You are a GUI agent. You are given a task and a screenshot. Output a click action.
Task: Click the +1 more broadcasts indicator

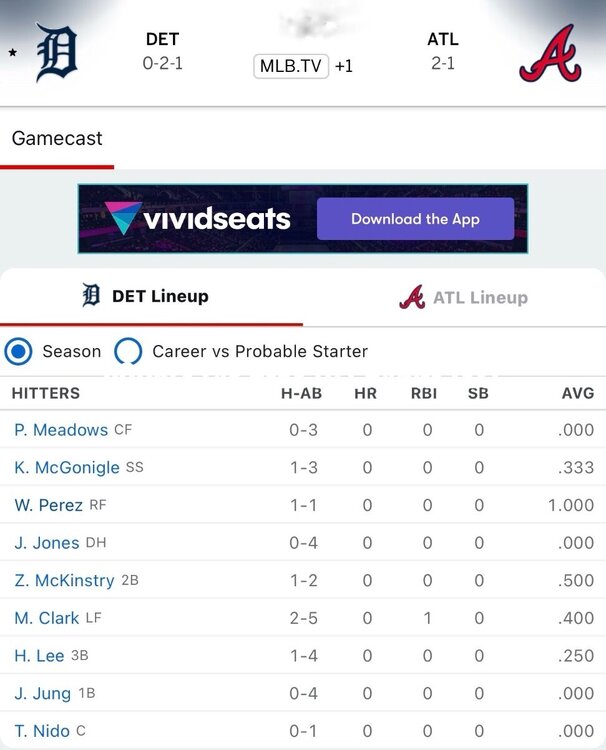click(344, 67)
